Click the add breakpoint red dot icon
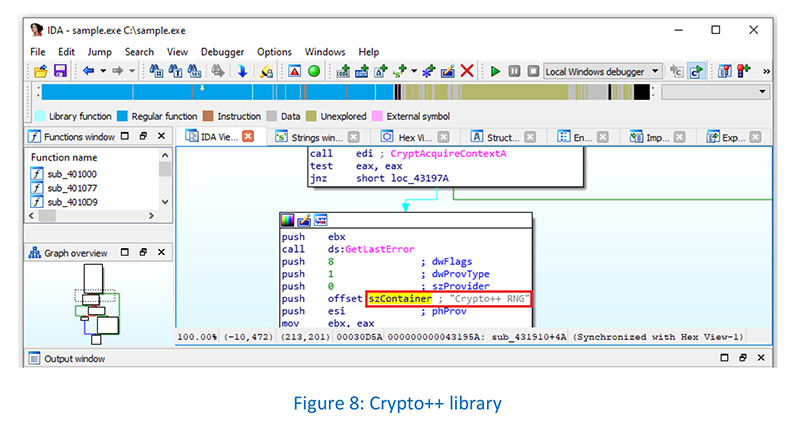 [x=743, y=71]
